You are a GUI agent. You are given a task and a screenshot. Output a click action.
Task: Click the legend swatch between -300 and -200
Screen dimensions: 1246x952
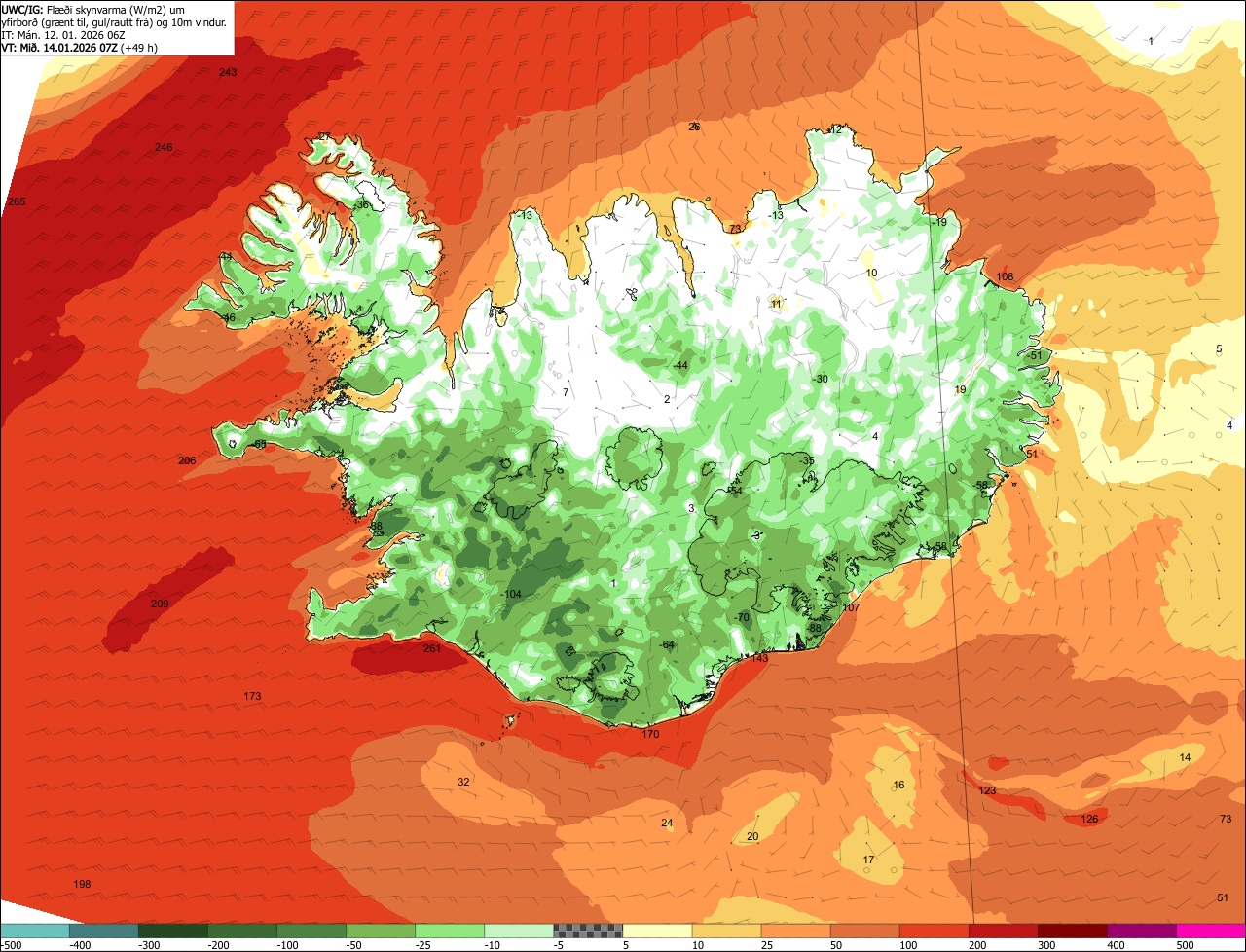[173, 931]
